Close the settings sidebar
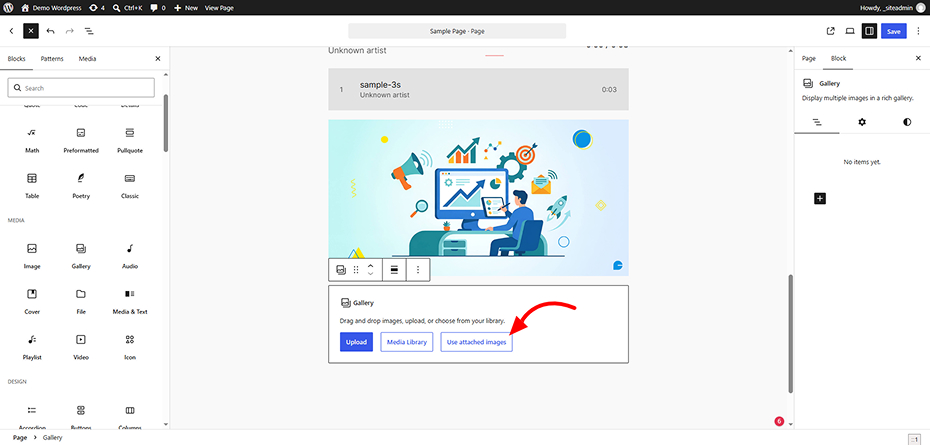 pyautogui.click(x=918, y=58)
